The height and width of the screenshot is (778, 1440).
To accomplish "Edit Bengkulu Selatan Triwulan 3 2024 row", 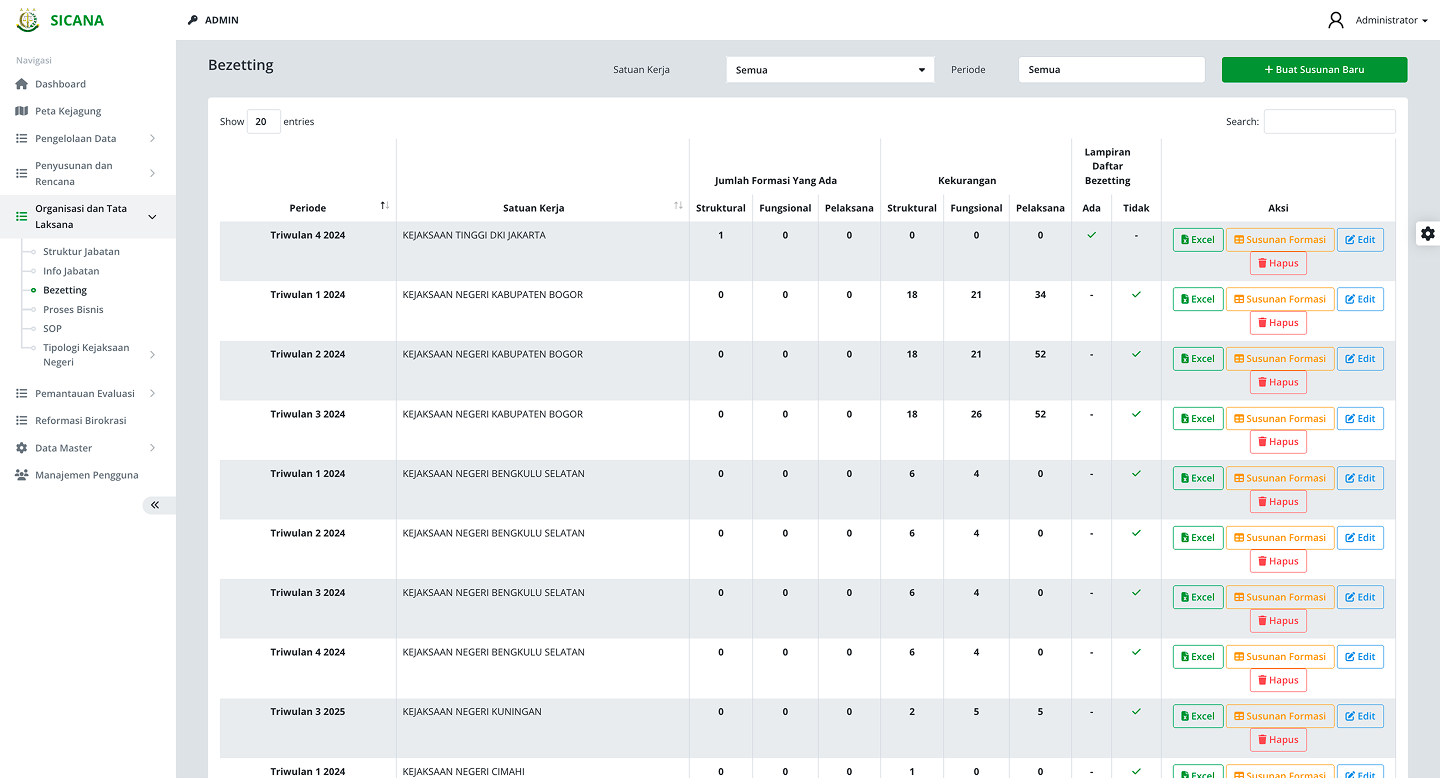I will (x=1360, y=597).
